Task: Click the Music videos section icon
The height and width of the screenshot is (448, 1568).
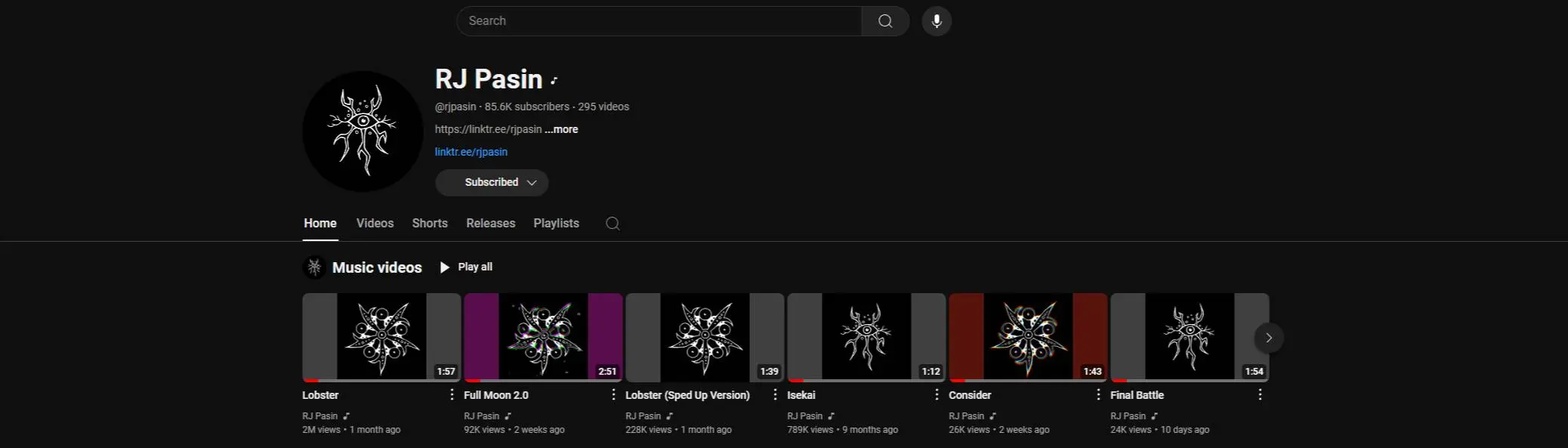Action: 314,267
